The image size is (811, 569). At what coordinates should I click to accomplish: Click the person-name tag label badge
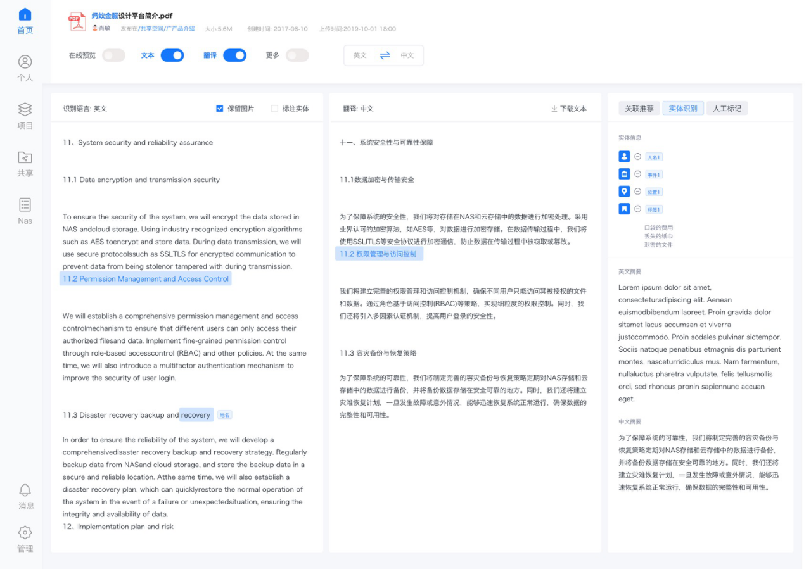coord(654,157)
